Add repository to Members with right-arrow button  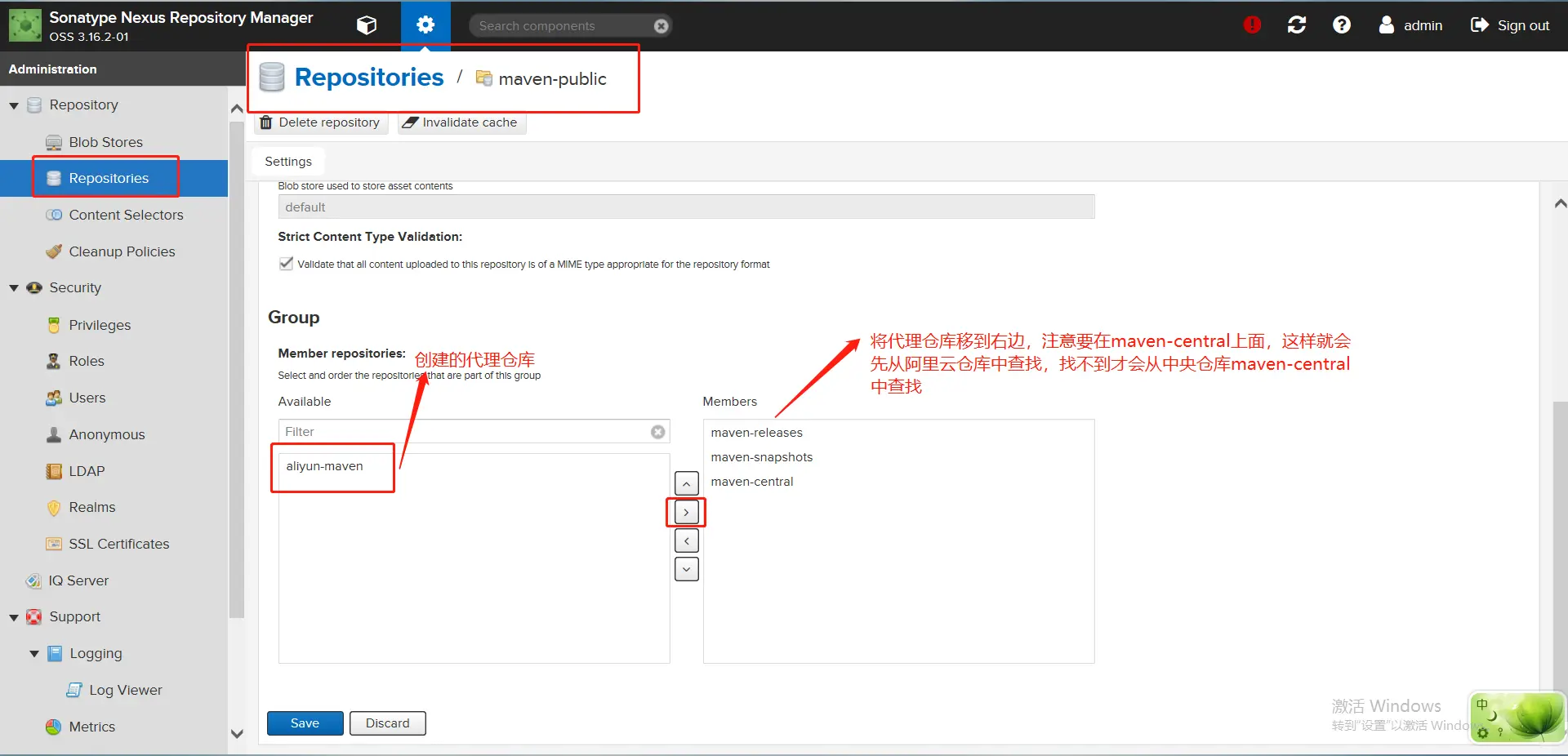point(687,512)
